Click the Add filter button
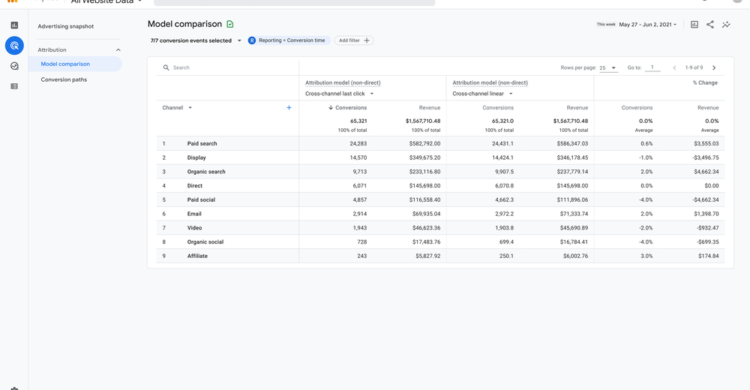Image resolution: width=750 pixels, height=390 pixels. point(354,41)
